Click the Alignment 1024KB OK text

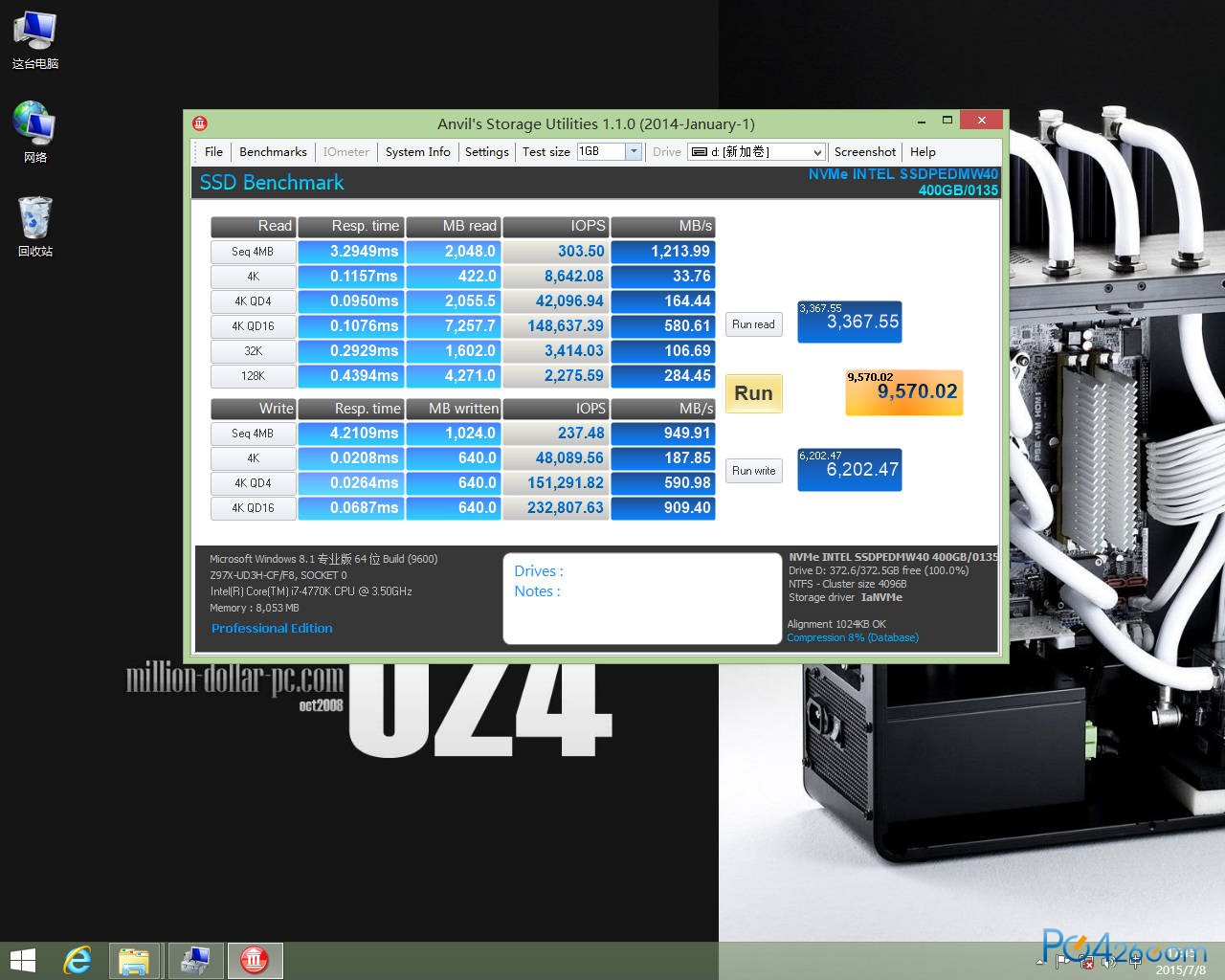[x=836, y=624]
